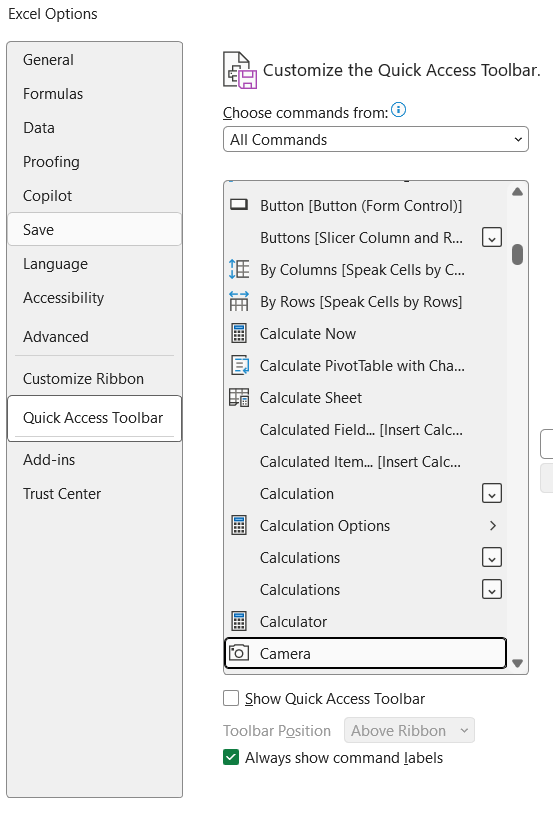Viewport: 553px width, 830px height.
Task: Choose the Calculate Now calculator icon
Action: coord(239,333)
